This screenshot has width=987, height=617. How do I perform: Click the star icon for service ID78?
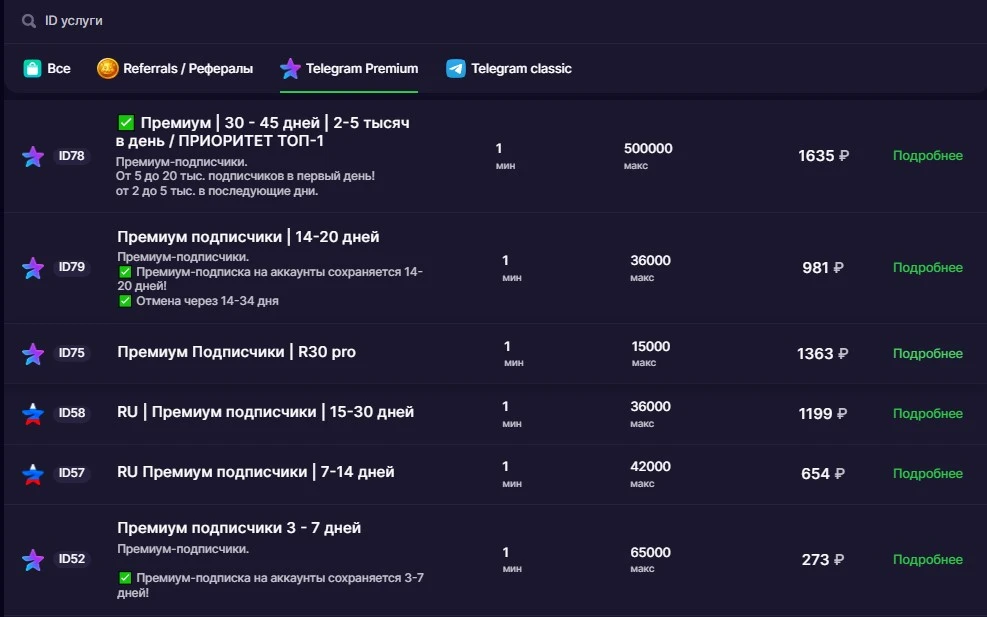(x=33, y=156)
